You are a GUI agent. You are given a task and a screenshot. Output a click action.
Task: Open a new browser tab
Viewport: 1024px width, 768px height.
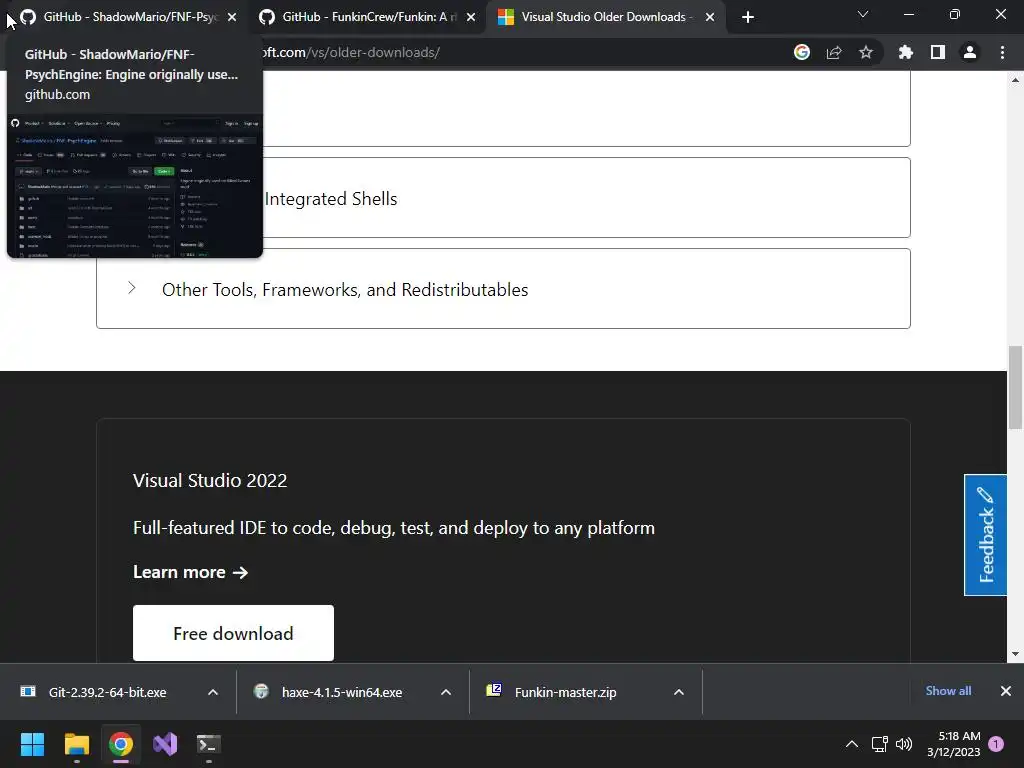click(x=748, y=18)
